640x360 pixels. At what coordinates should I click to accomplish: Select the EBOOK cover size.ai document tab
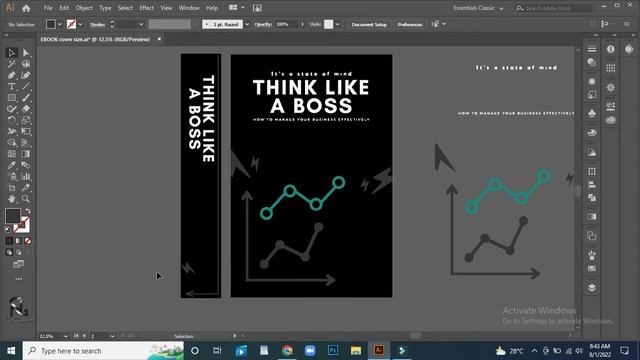[96, 39]
